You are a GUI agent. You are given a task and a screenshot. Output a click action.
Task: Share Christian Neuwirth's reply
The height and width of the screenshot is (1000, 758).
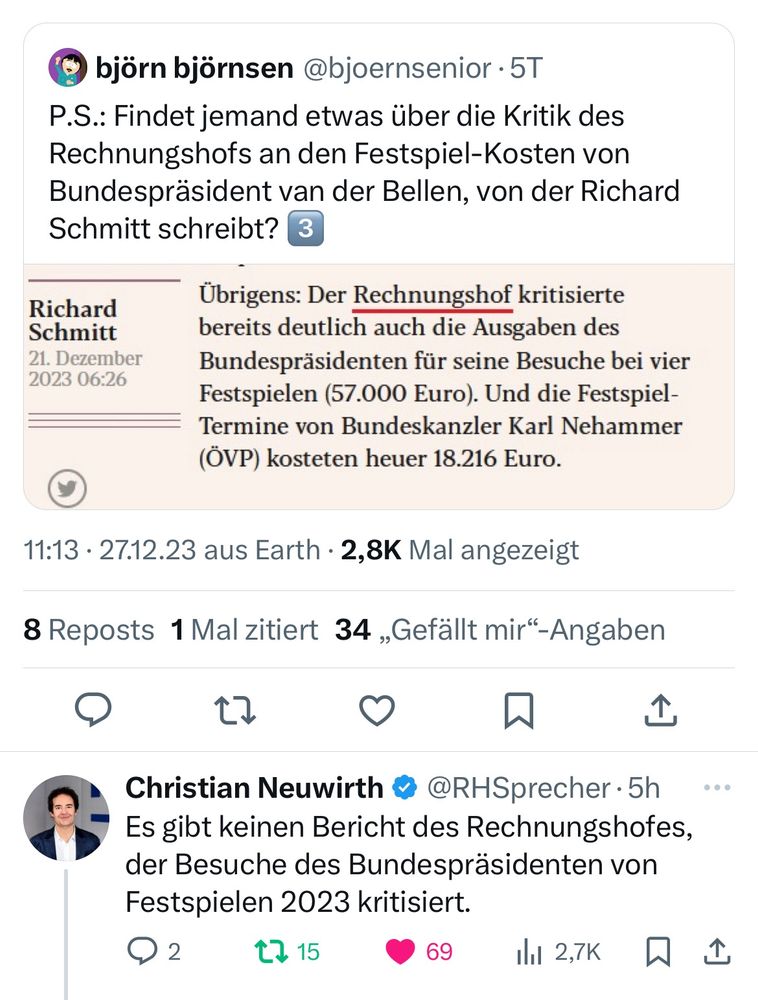point(717,952)
